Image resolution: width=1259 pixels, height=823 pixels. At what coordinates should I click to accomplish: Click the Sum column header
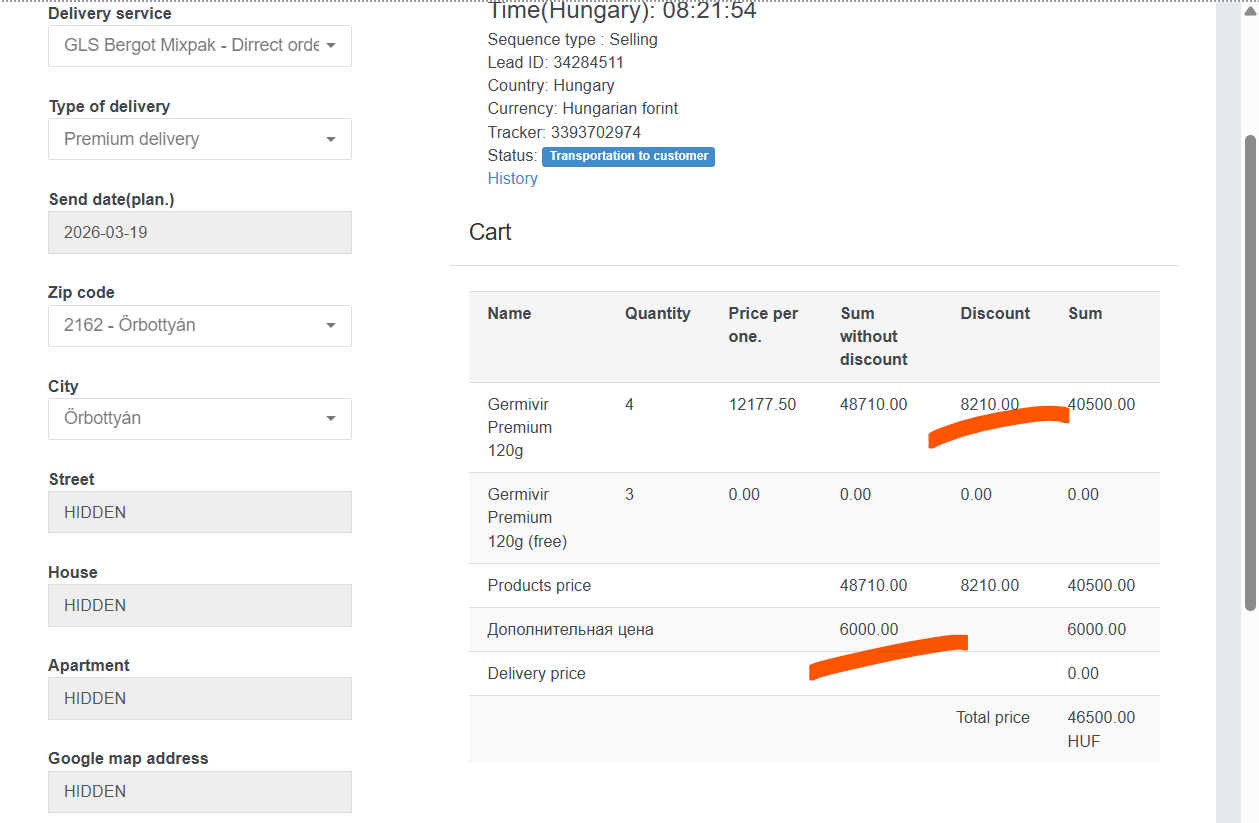1085,313
